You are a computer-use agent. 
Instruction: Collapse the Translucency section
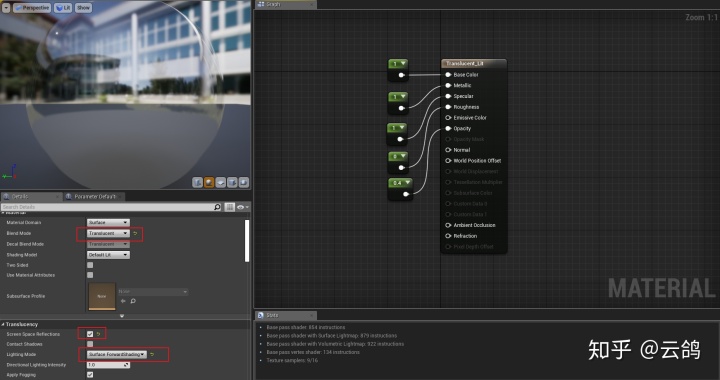click(x=3, y=324)
